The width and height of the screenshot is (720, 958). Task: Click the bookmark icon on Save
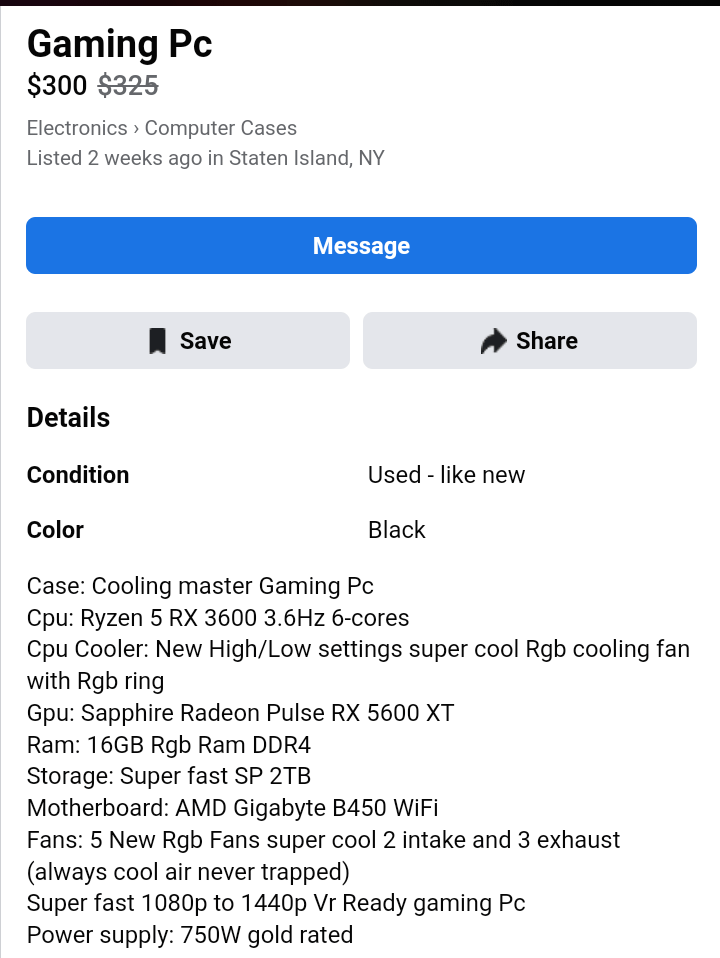[x=158, y=341]
